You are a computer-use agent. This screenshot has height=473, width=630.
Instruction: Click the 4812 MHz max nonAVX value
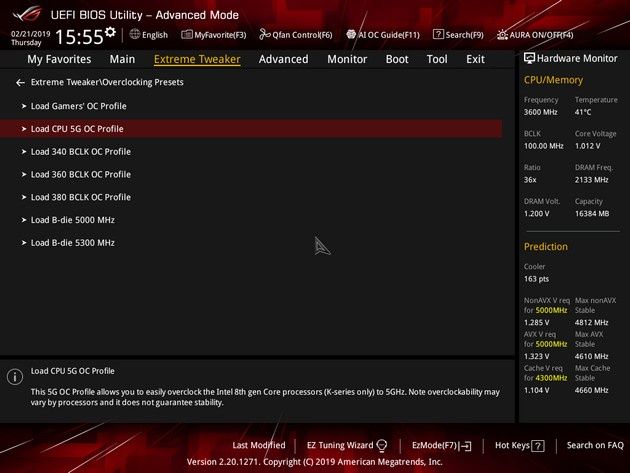click(591, 322)
